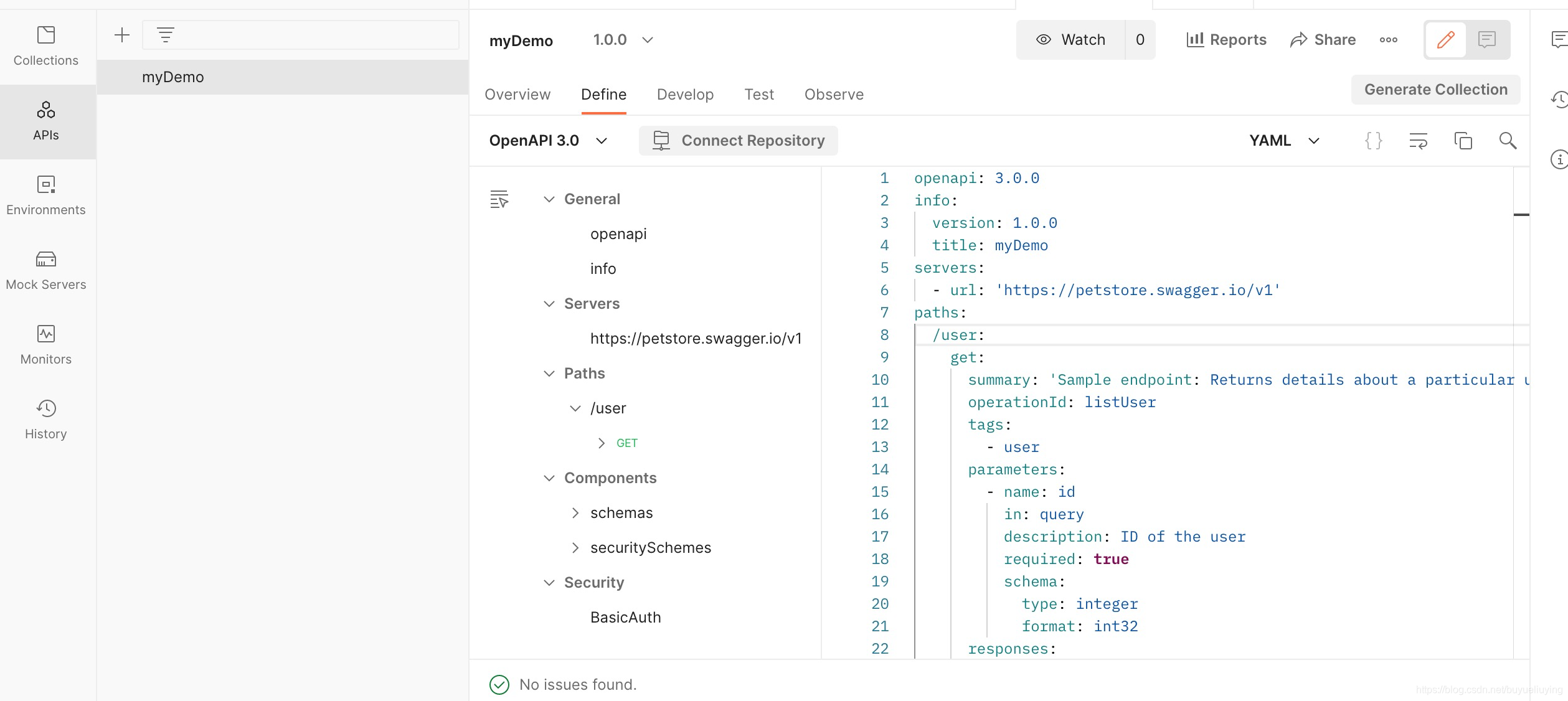This screenshot has height=701, width=1568.
Task: Open info icon in right sidebar
Action: tap(1559, 159)
